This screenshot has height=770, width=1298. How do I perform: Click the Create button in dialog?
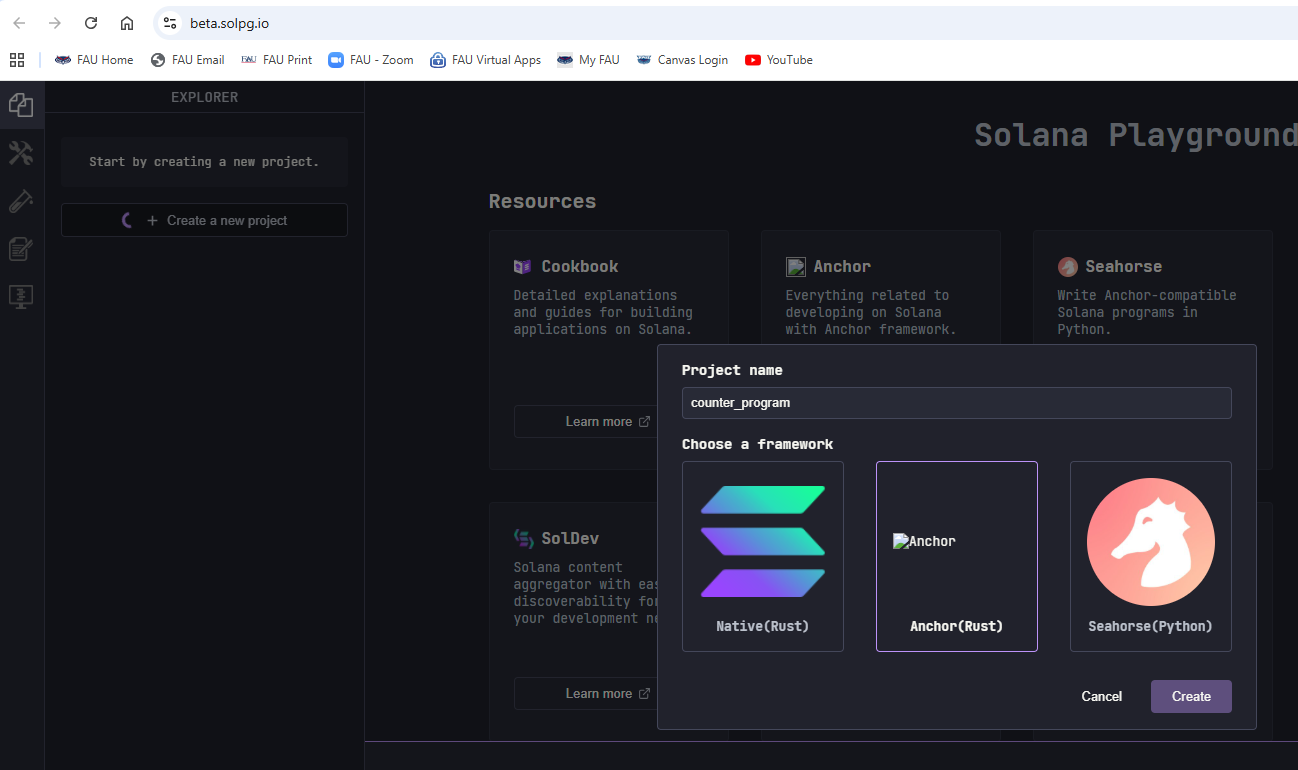pos(1191,696)
